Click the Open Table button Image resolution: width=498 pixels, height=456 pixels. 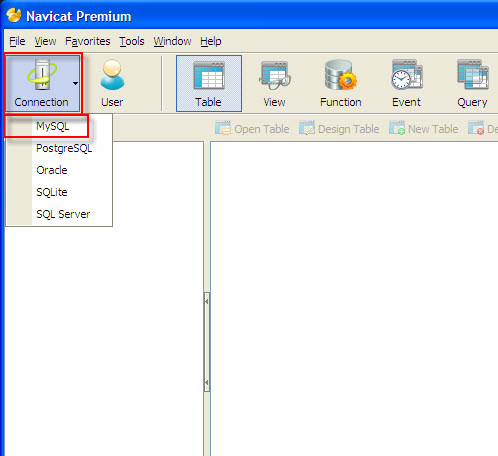click(x=252, y=129)
